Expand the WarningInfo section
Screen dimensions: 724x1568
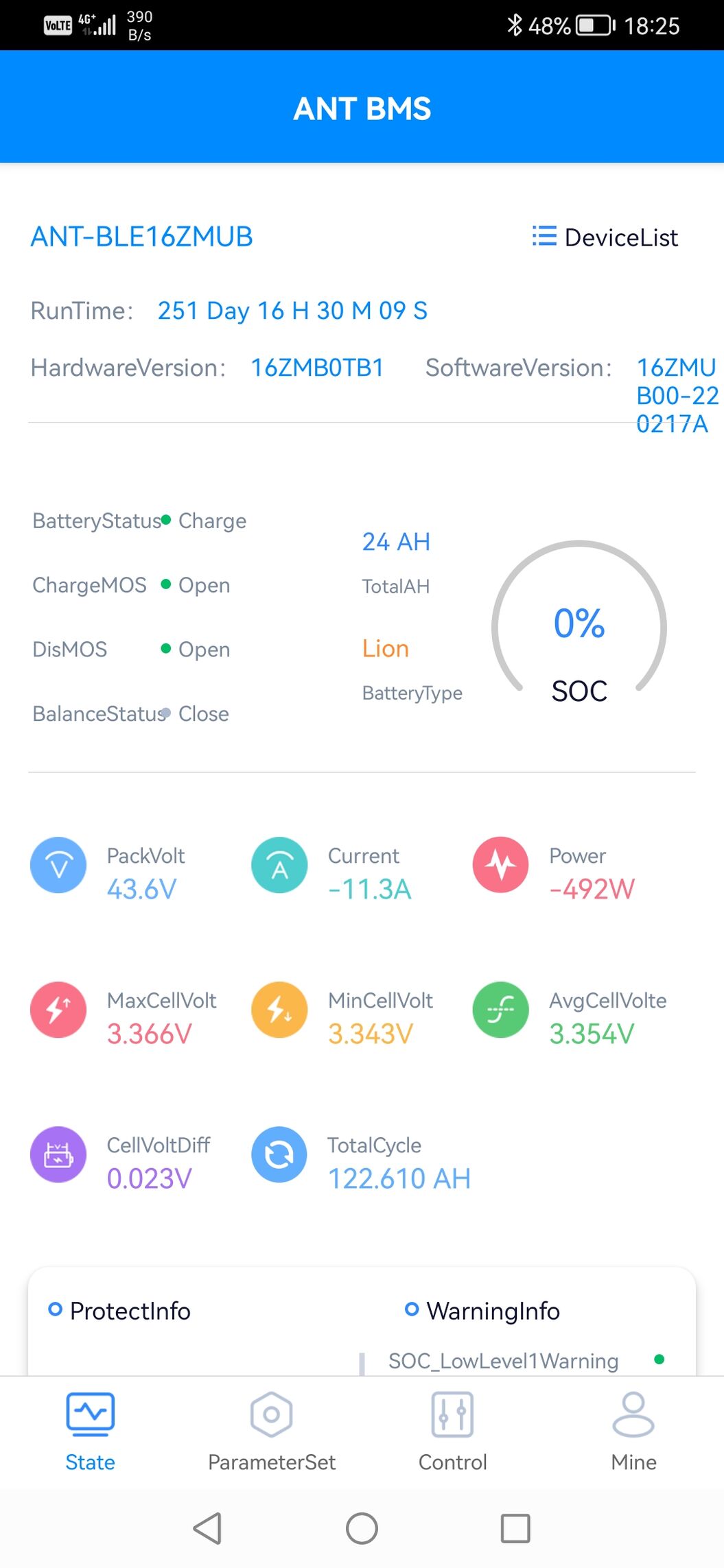point(482,1311)
